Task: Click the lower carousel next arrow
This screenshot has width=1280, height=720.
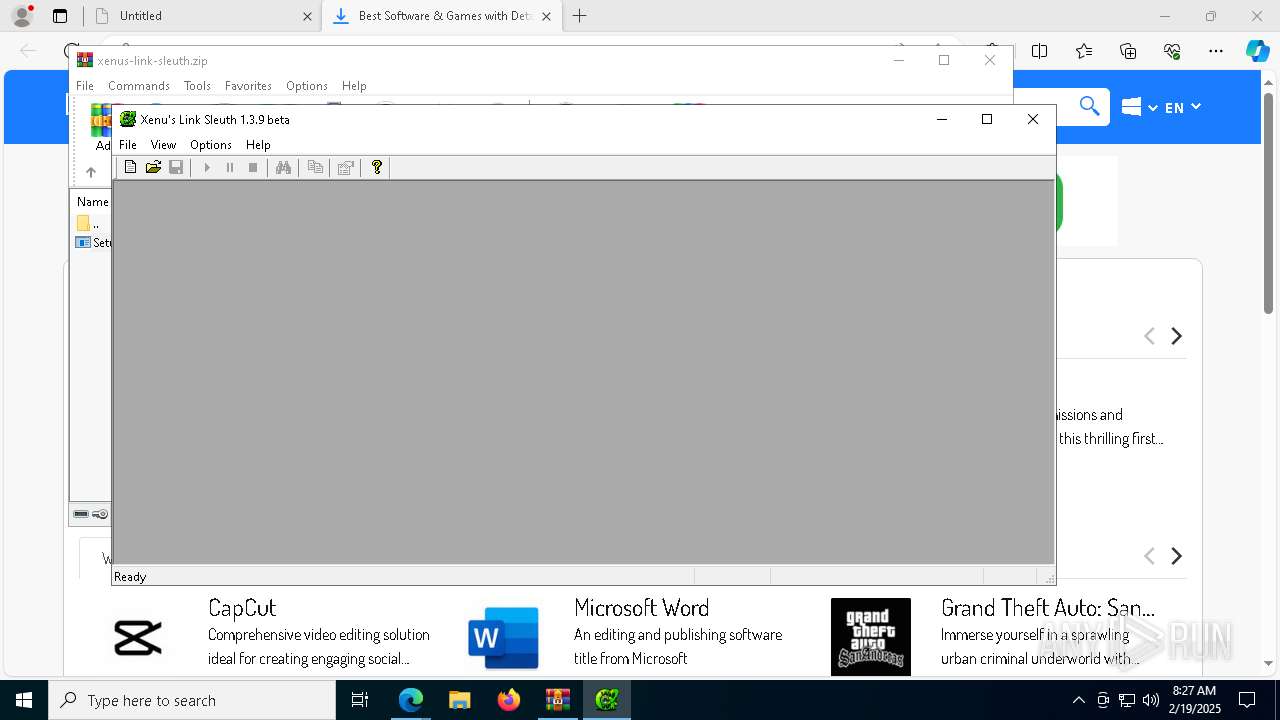Action: tap(1177, 556)
